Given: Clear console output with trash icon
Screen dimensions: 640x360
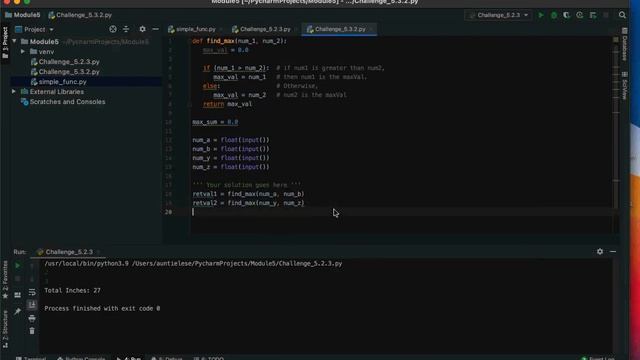Looking at the screenshot, I should point(32,331).
